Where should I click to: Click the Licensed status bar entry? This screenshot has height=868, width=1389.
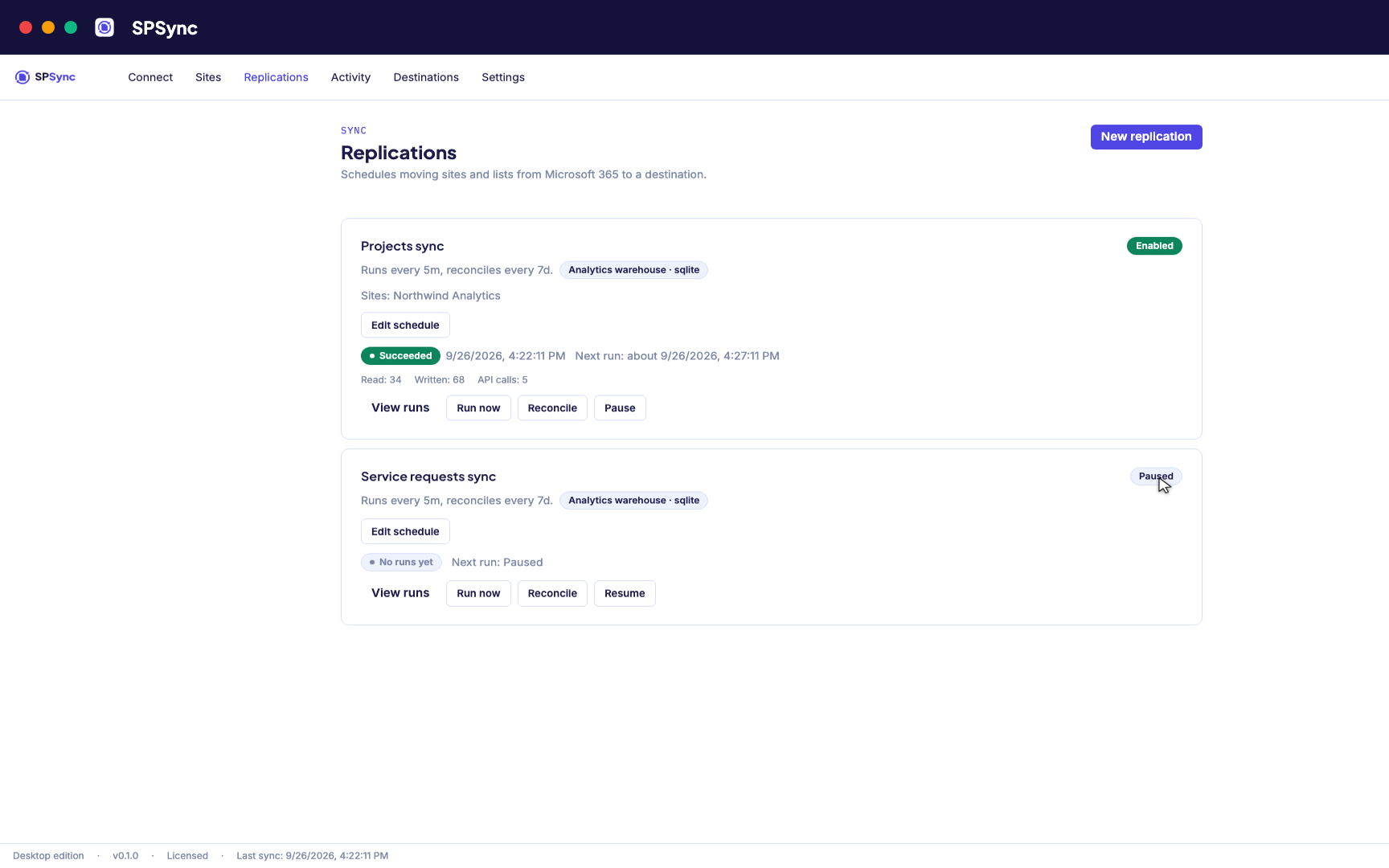tap(187, 856)
